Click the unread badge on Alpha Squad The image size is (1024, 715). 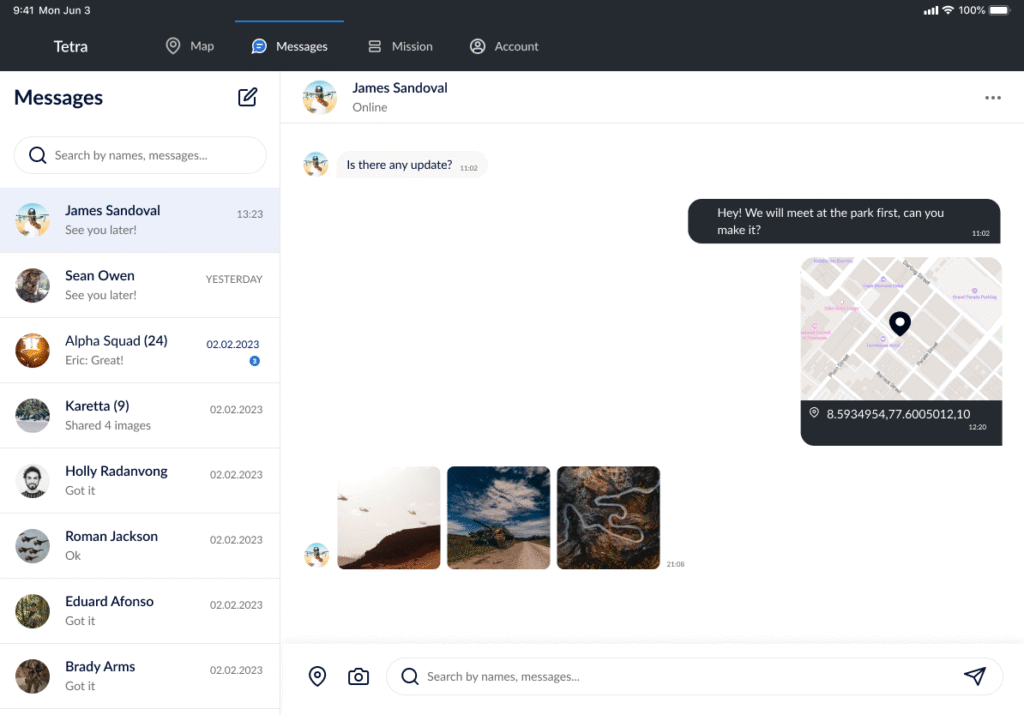(254, 361)
